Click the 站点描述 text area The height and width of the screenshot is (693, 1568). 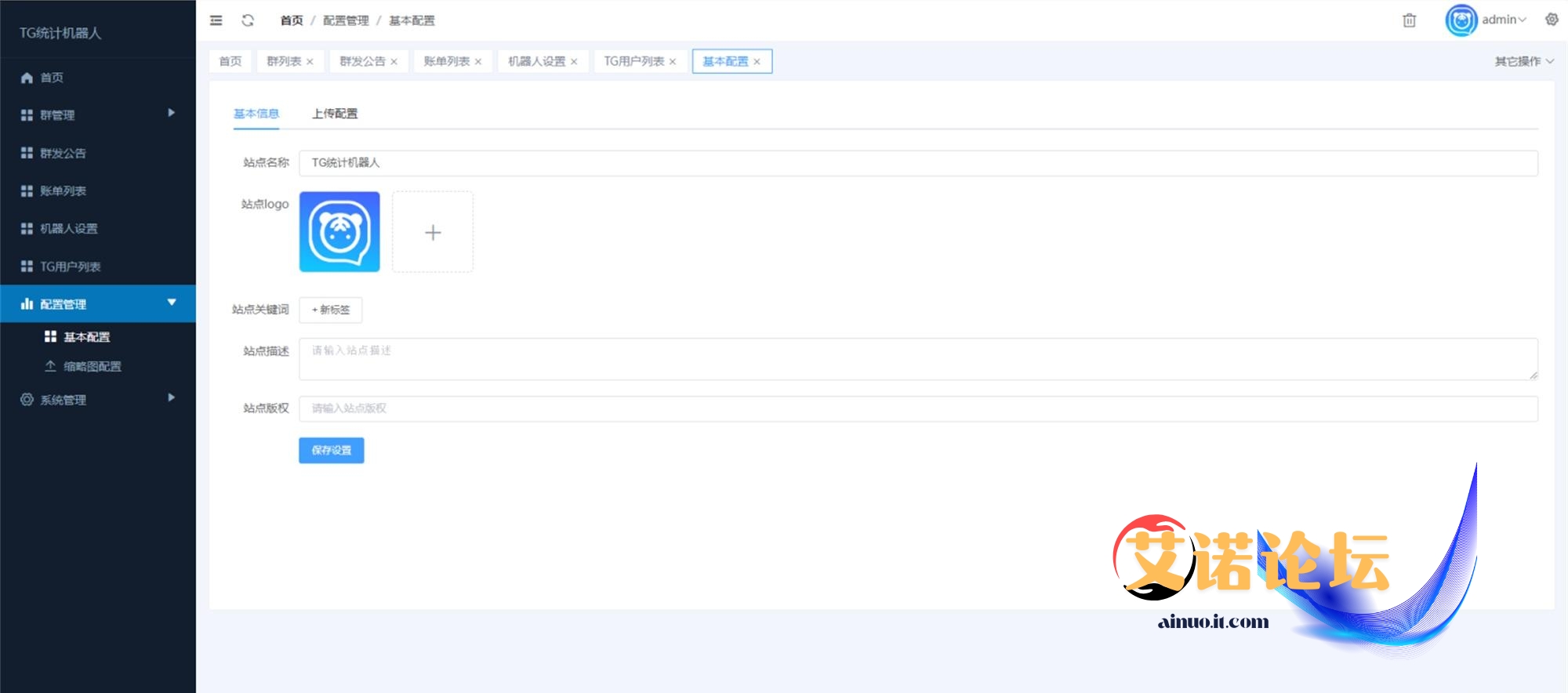click(x=917, y=359)
